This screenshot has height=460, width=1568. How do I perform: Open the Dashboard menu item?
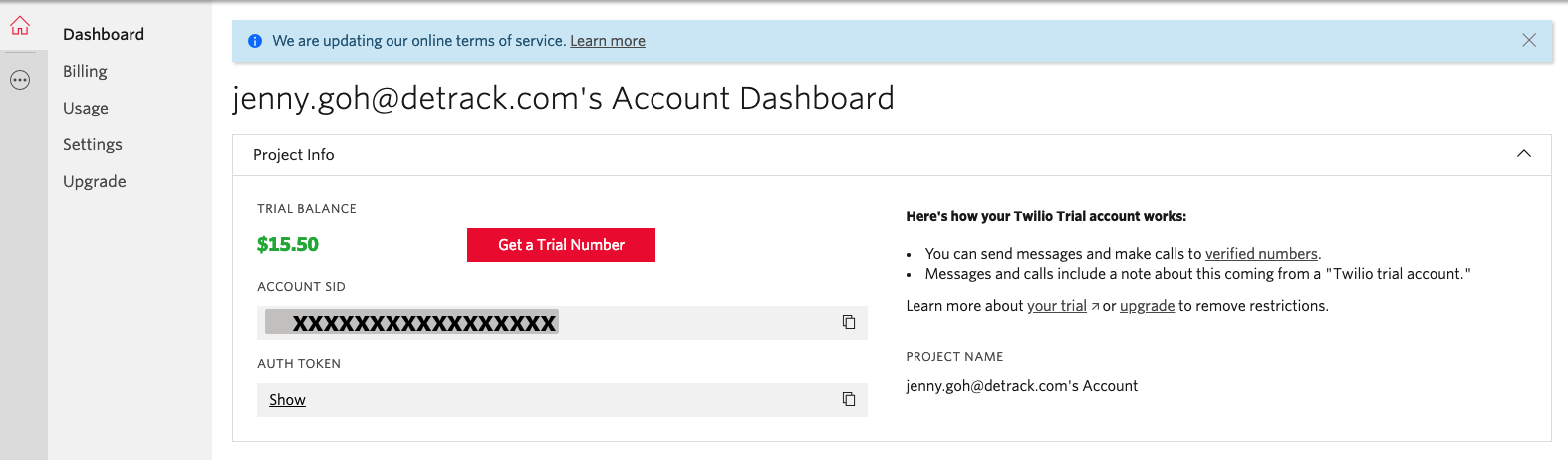point(104,34)
